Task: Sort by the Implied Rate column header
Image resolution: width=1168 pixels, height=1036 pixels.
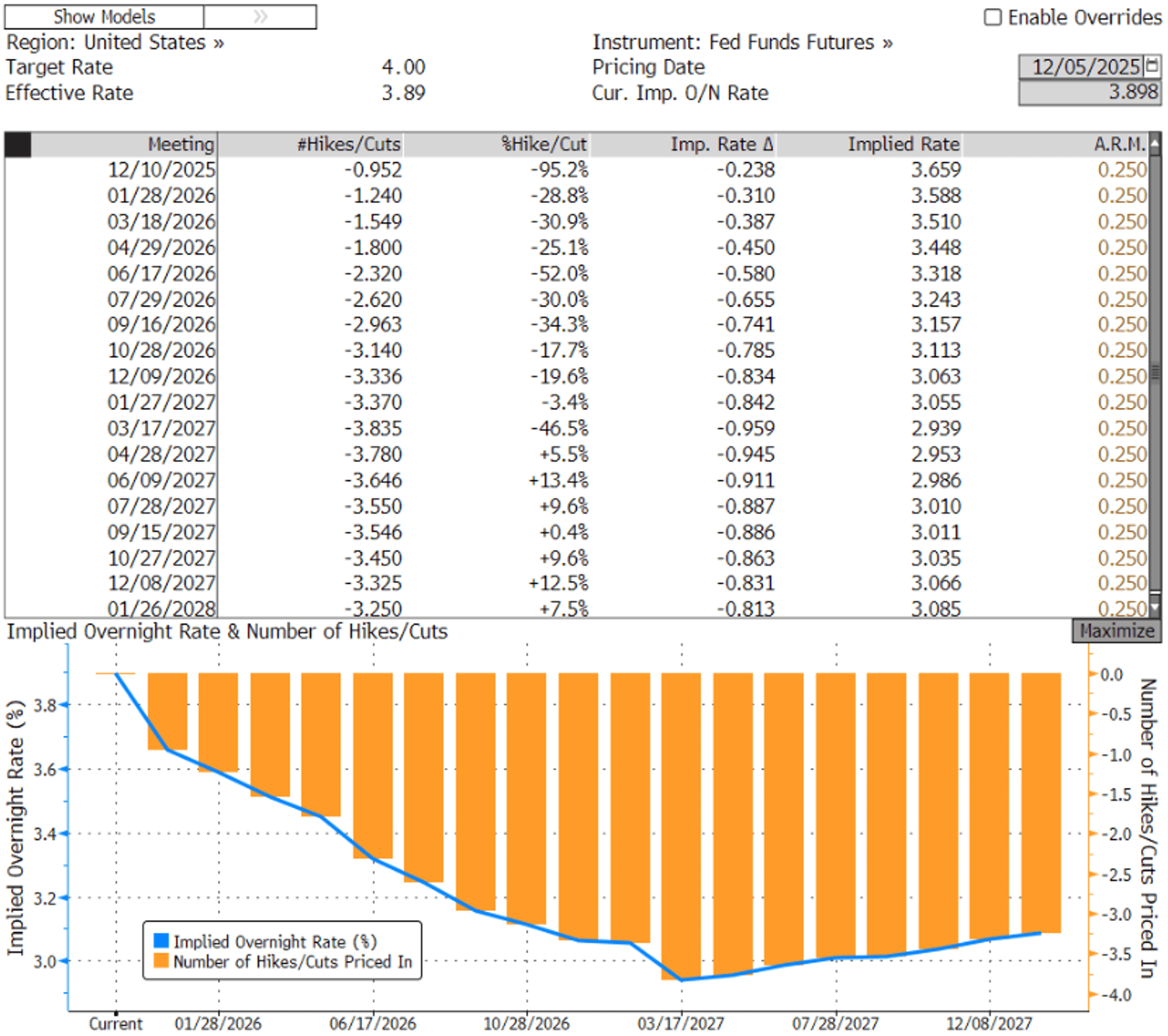Action: pos(903,144)
